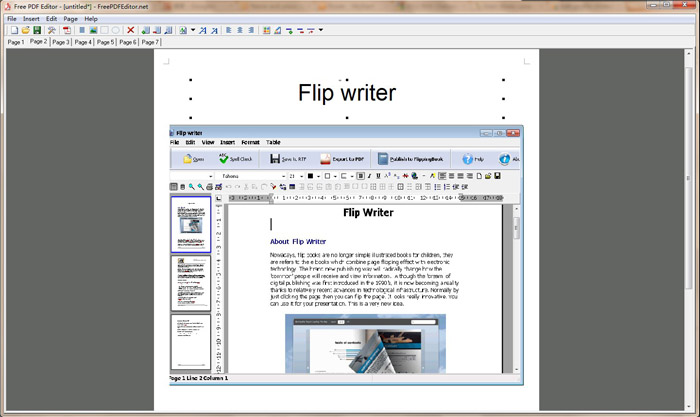The width and height of the screenshot is (700, 417).
Task: Click the line icon with the red minus
Action: (x=300, y=30)
